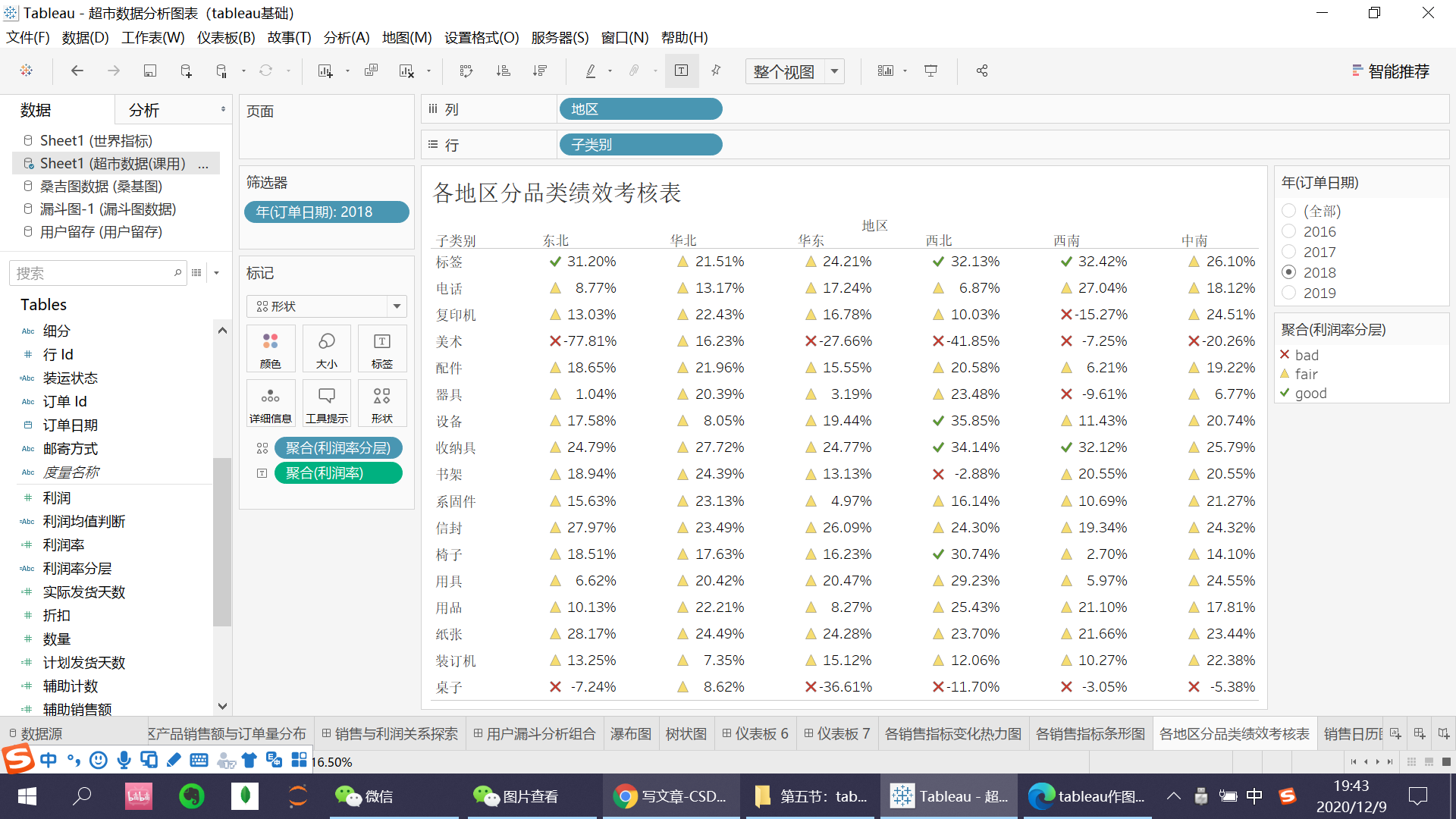Open the 形状 (Shape) marks card
This screenshot has height=819, width=1456.
pos(381,403)
